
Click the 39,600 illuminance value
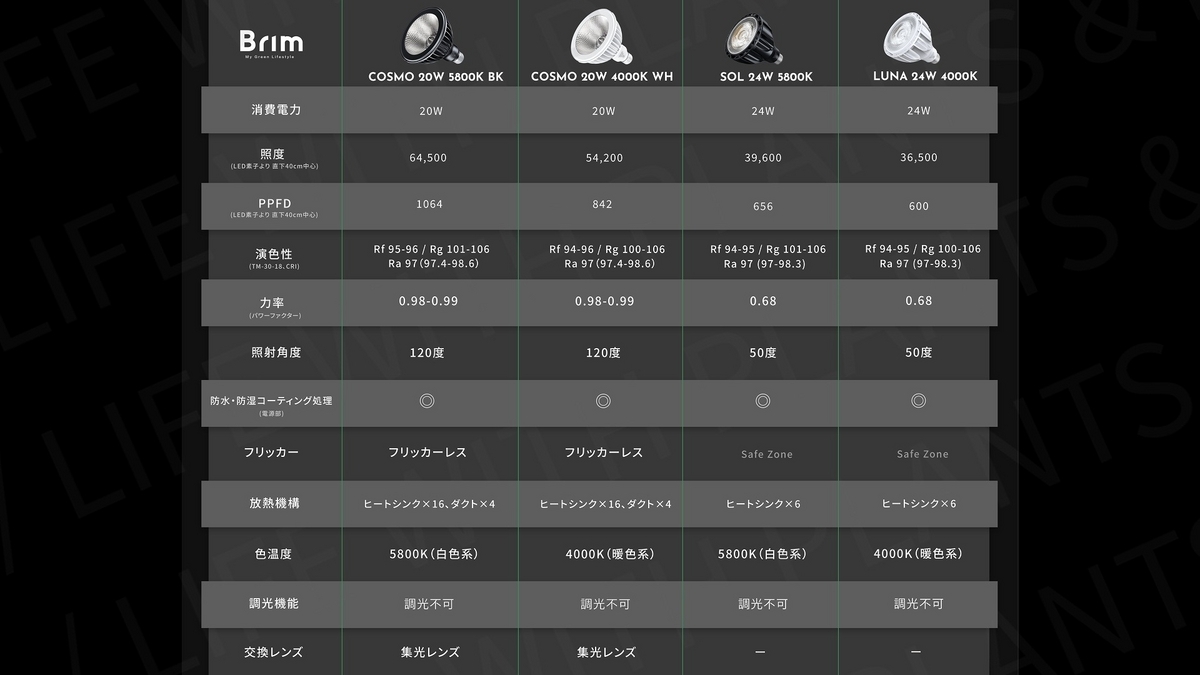point(763,158)
